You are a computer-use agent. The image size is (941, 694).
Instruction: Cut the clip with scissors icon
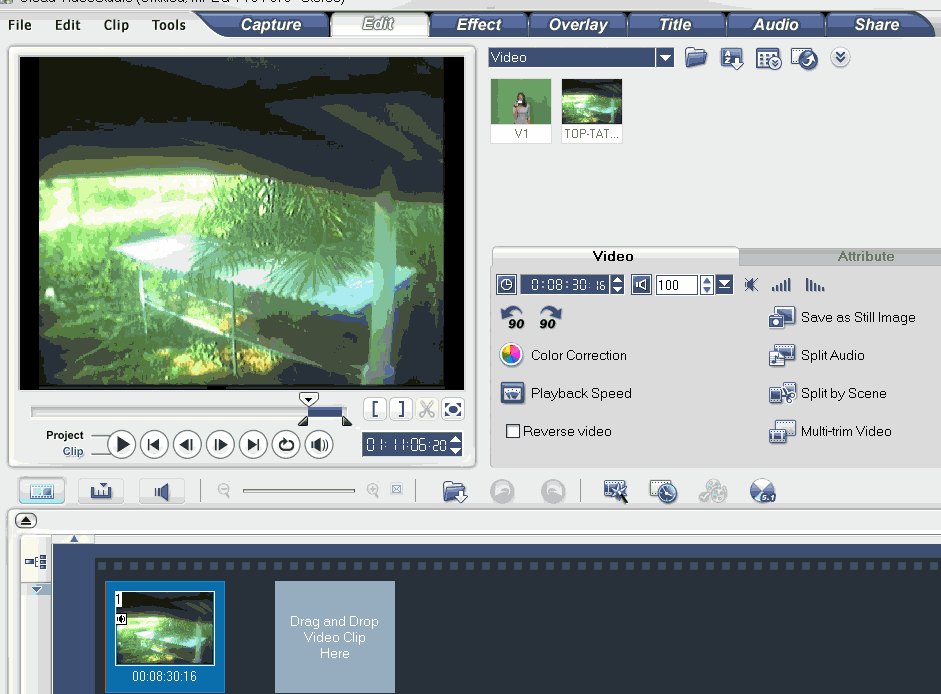[x=427, y=409]
